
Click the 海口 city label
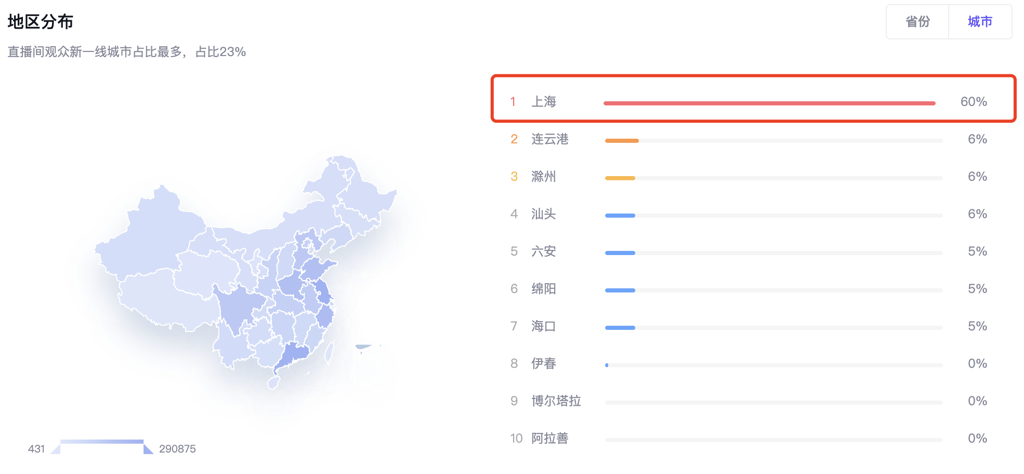pyautogui.click(x=543, y=326)
